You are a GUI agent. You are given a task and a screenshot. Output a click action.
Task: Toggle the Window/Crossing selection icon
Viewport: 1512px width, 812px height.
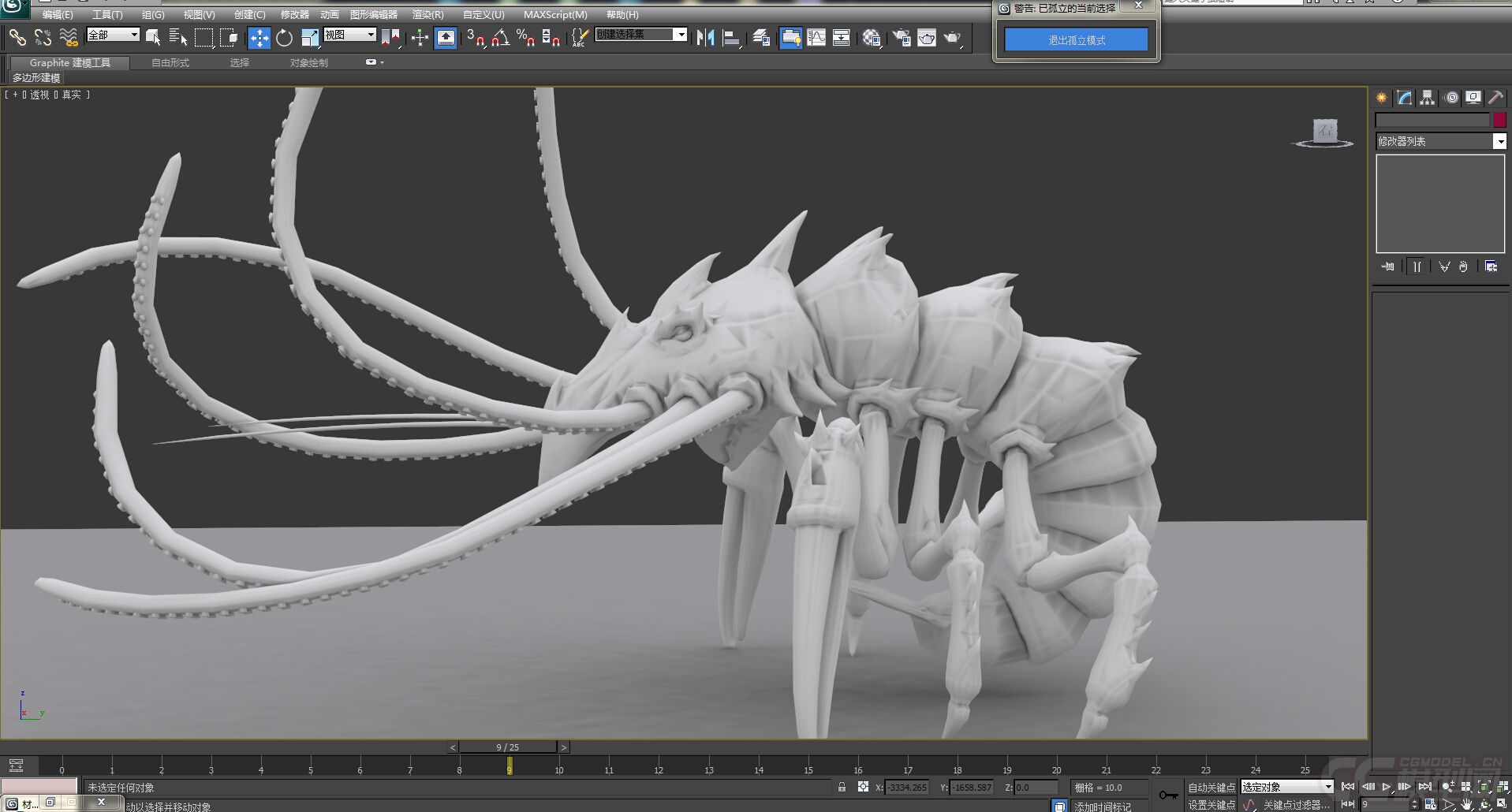pyautogui.click(x=230, y=37)
